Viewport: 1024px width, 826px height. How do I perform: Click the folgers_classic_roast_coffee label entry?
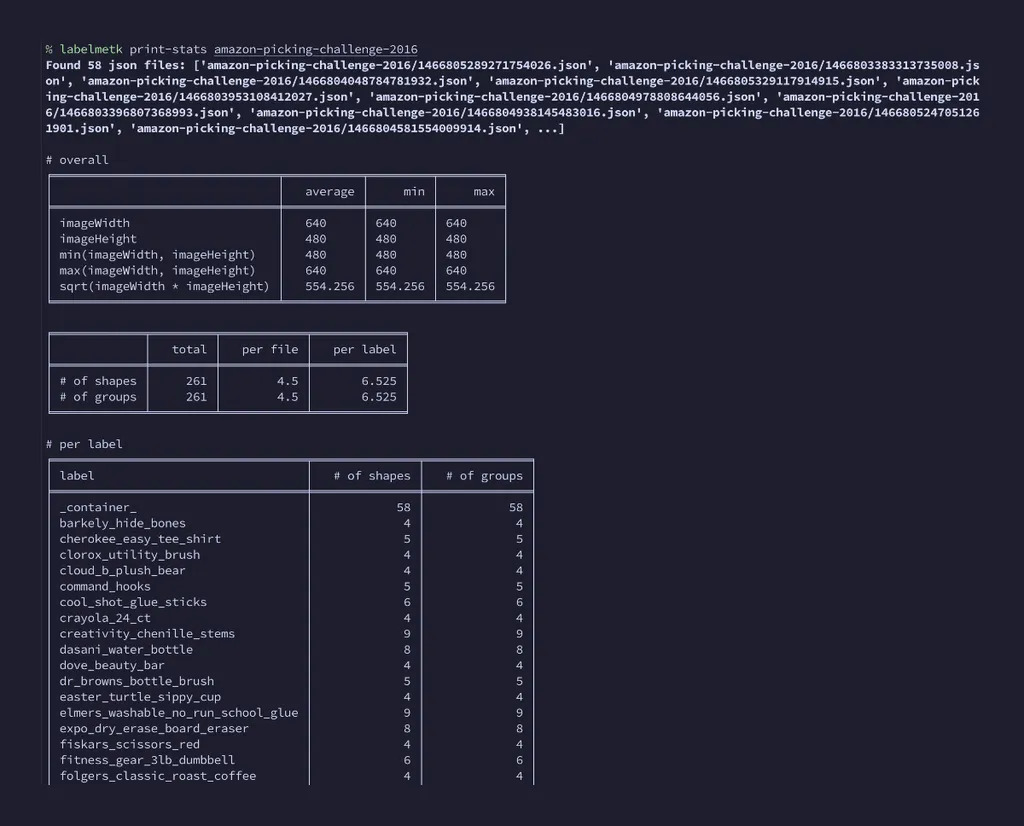tap(157, 776)
